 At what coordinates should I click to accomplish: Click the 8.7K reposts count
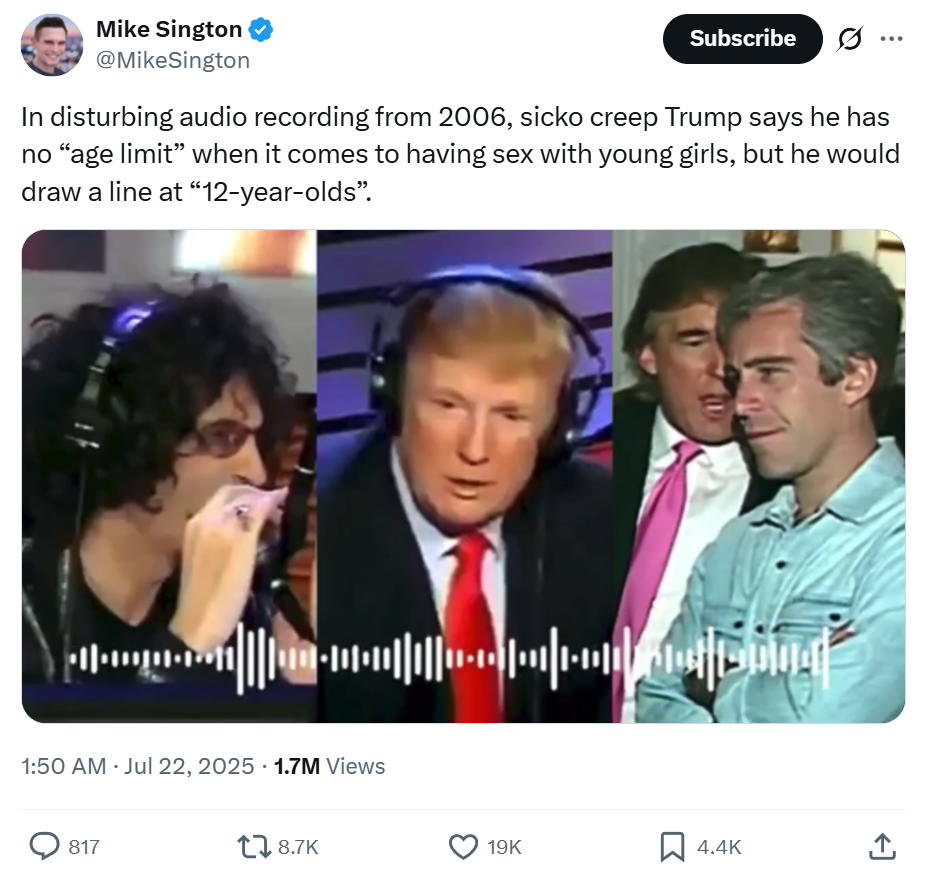(x=298, y=847)
